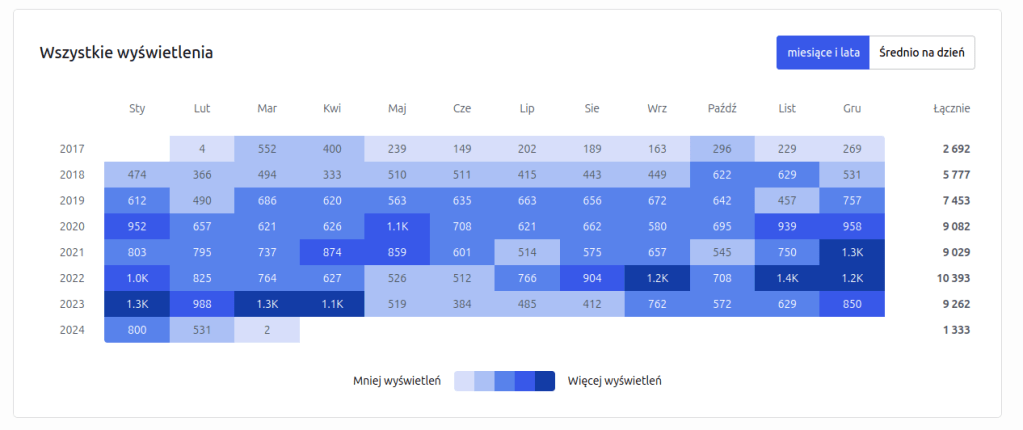
Task: Click the "Paźdź" month column header
Action: tap(722, 109)
